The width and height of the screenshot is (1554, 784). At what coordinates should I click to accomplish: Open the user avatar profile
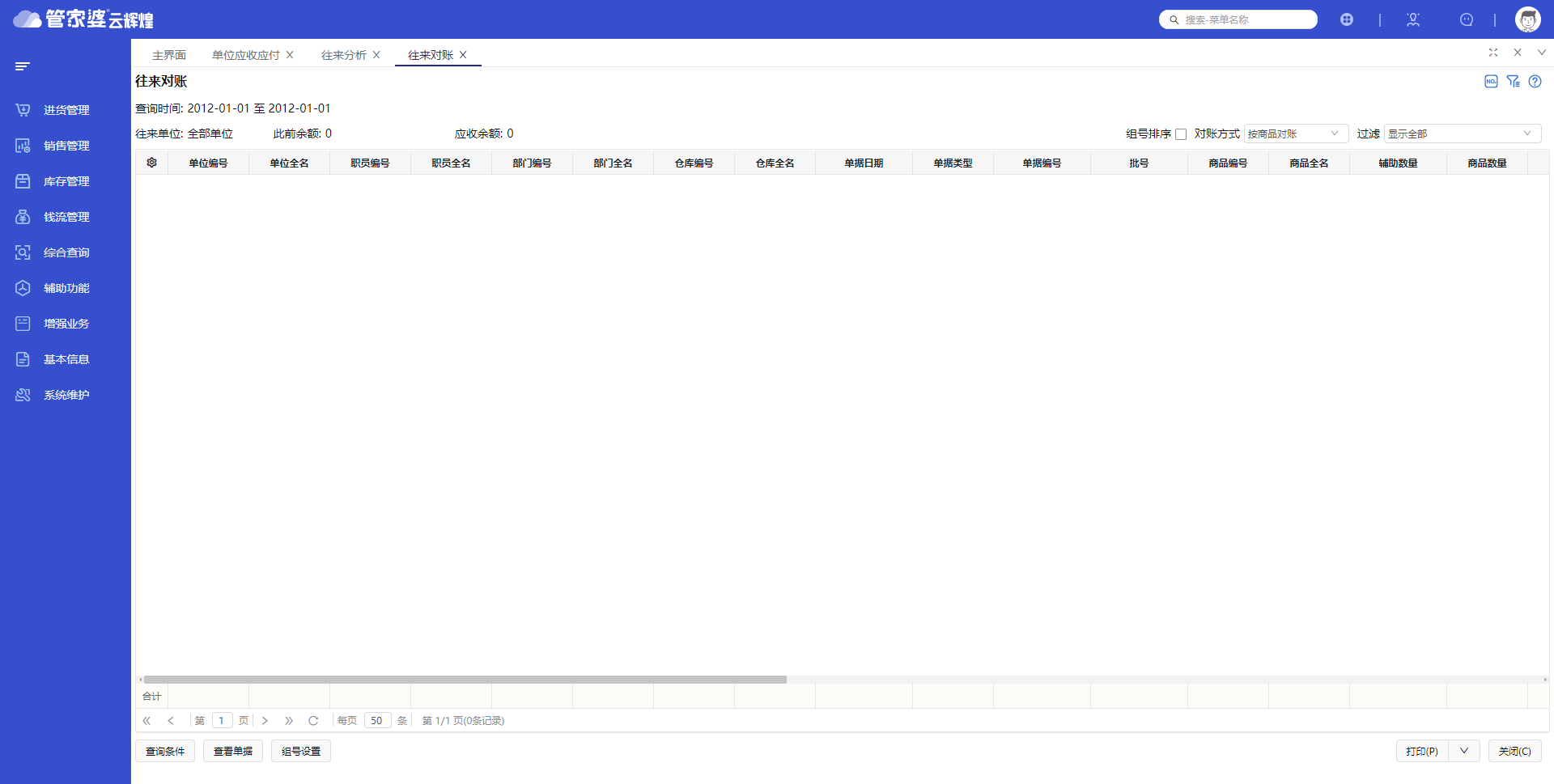point(1528,19)
